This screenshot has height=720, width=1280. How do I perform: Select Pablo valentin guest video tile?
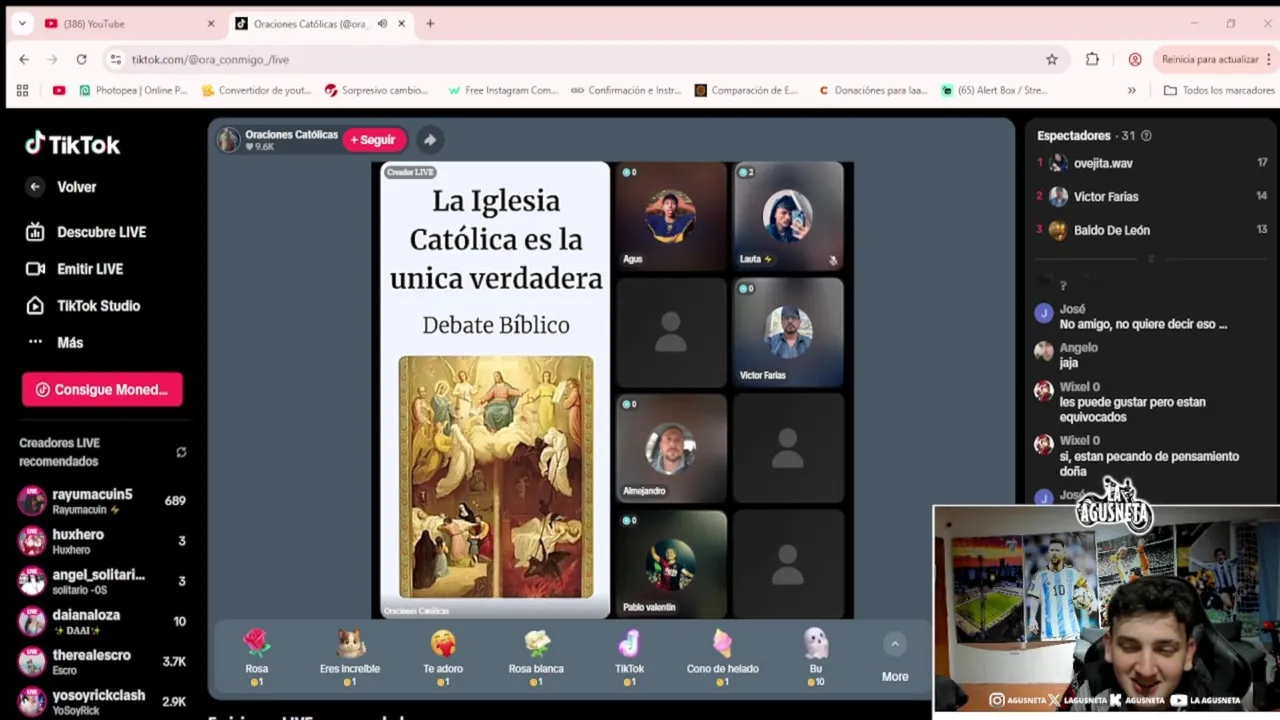click(x=671, y=564)
